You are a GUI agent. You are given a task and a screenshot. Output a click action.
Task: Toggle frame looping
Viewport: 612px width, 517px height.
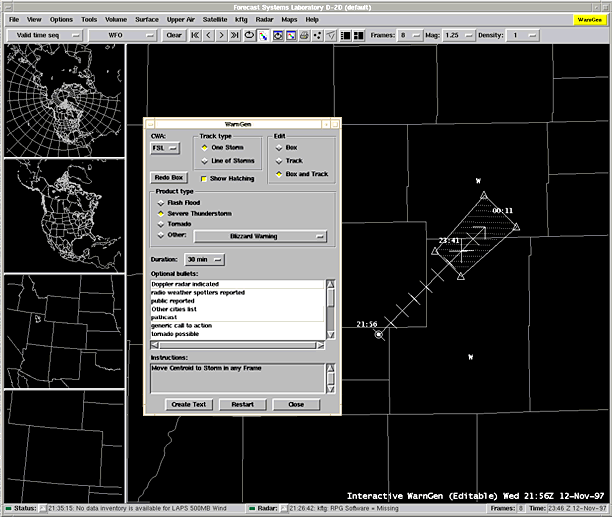(249, 36)
